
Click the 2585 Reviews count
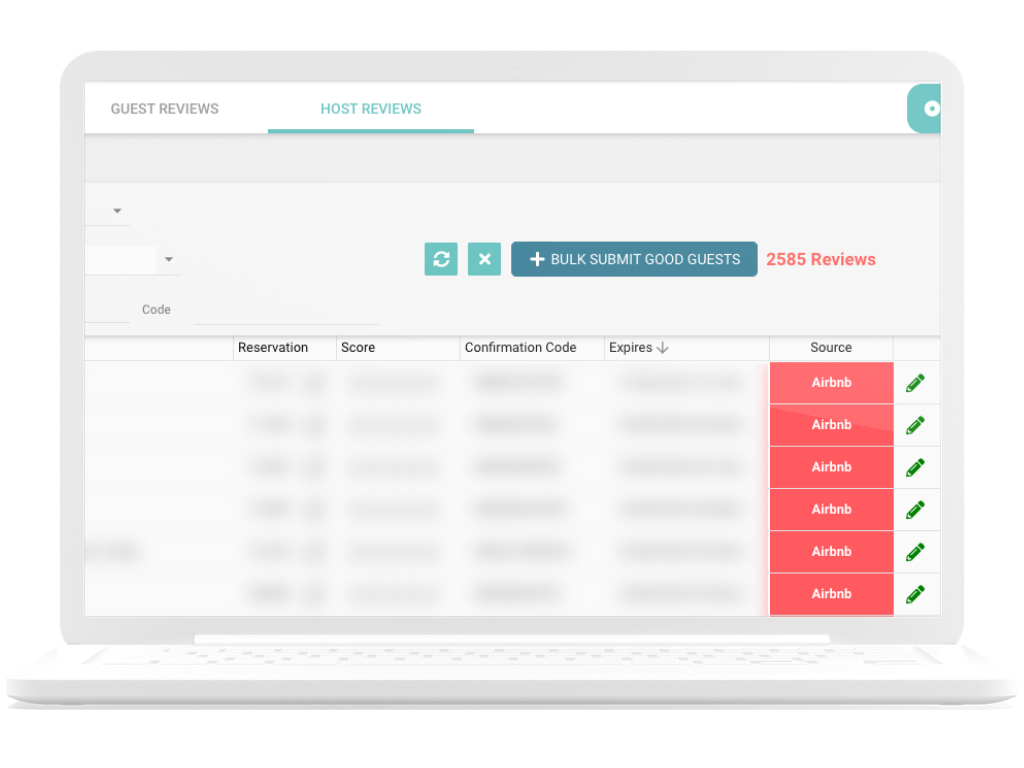point(821,259)
